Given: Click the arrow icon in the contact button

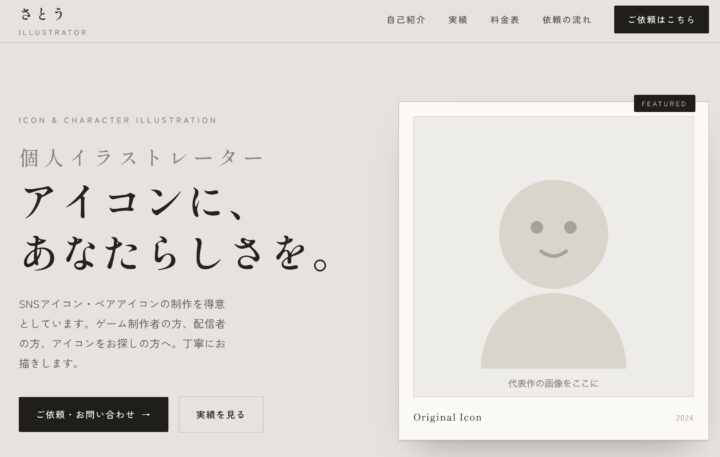Looking at the screenshot, I should click(146, 414).
